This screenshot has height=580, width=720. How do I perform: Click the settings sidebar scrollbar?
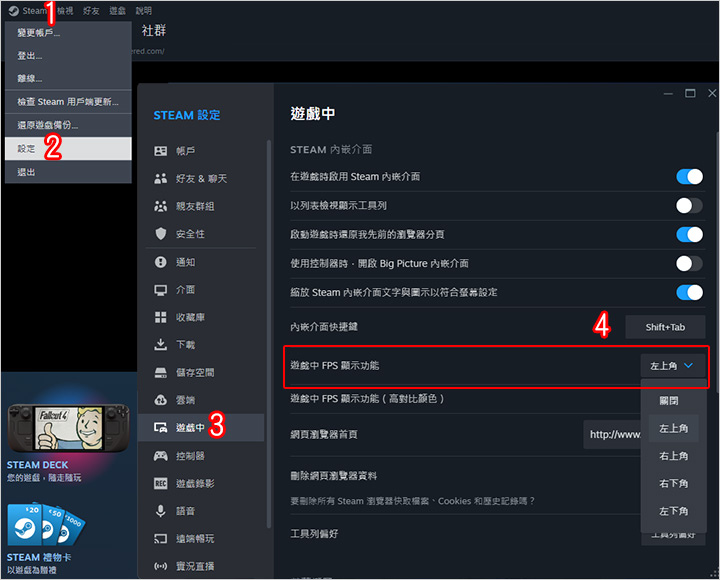tap(269, 334)
